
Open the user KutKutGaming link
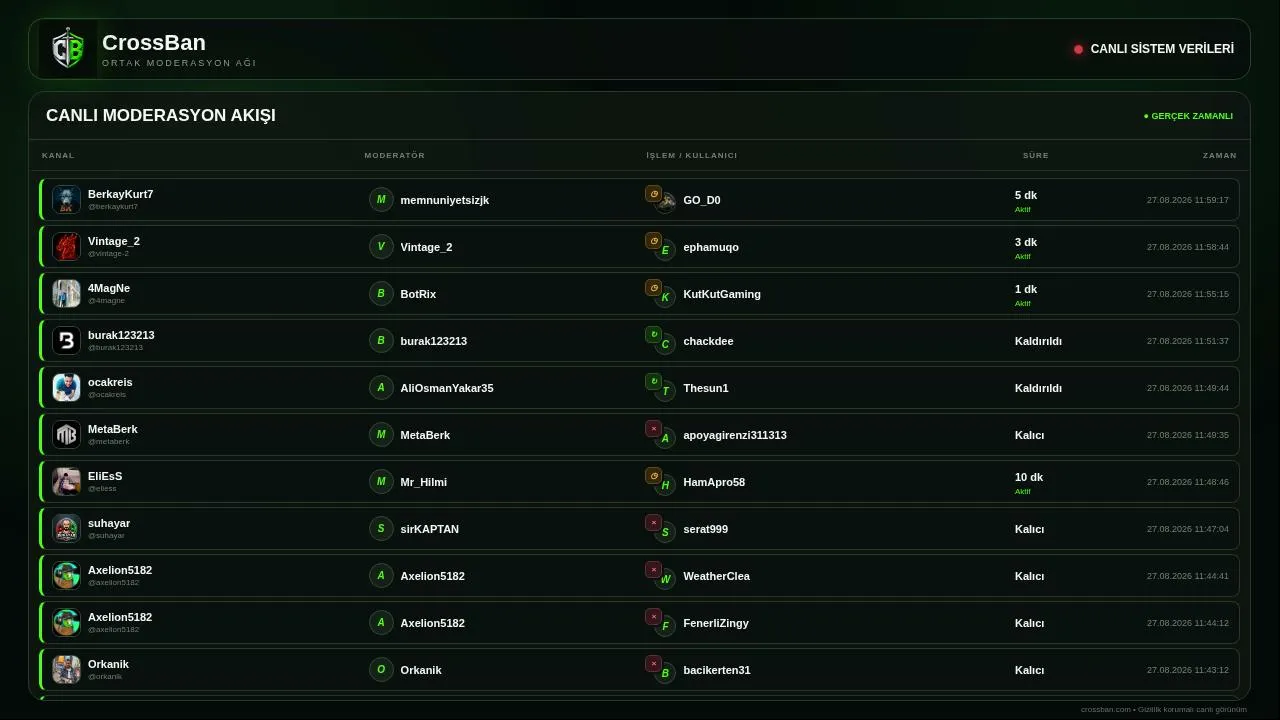pyautogui.click(x=722, y=294)
